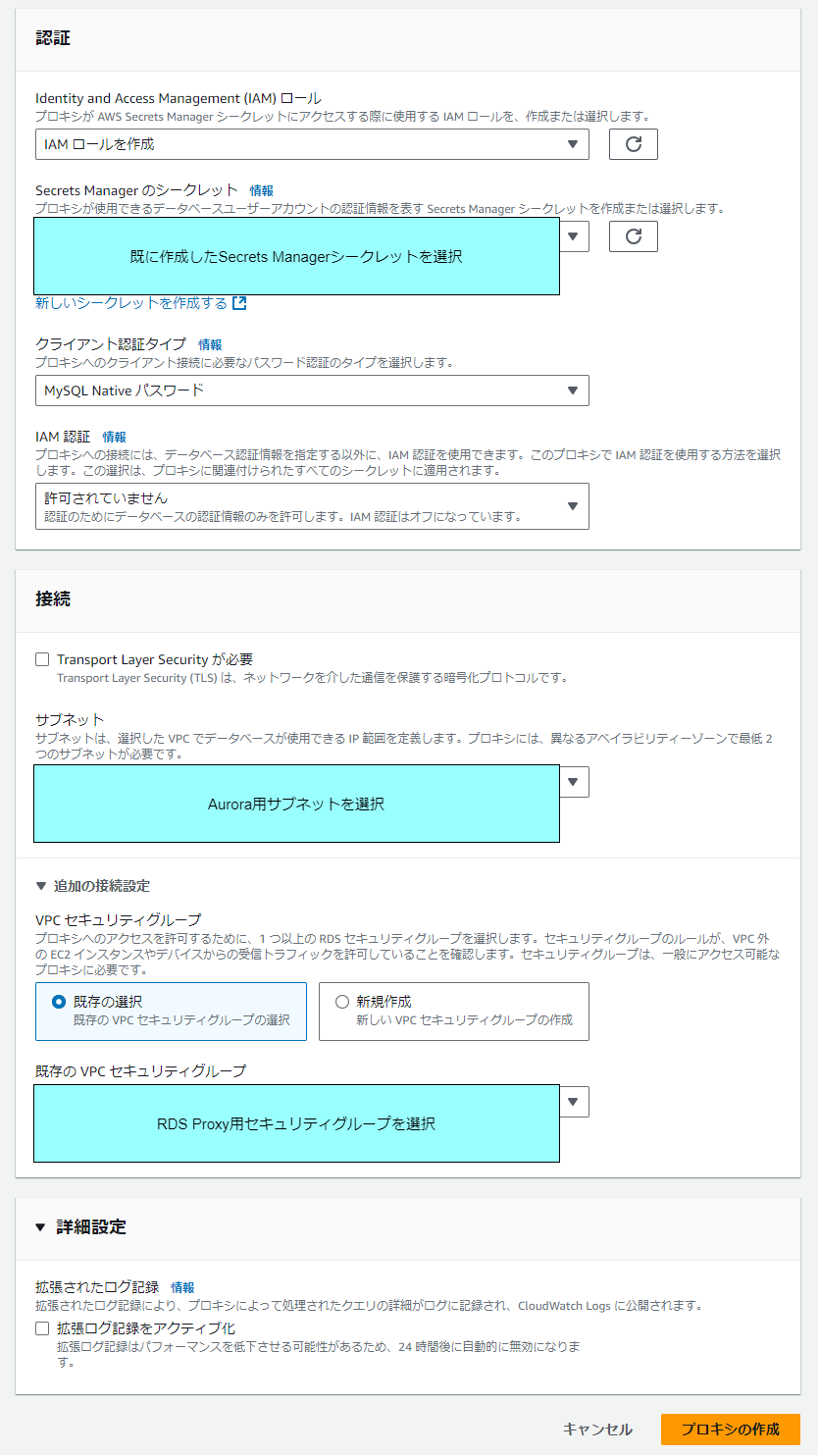Open the Secrets Manager secret dropdown arrow
This screenshot has width=819, height=1456.
coord(574,236)
